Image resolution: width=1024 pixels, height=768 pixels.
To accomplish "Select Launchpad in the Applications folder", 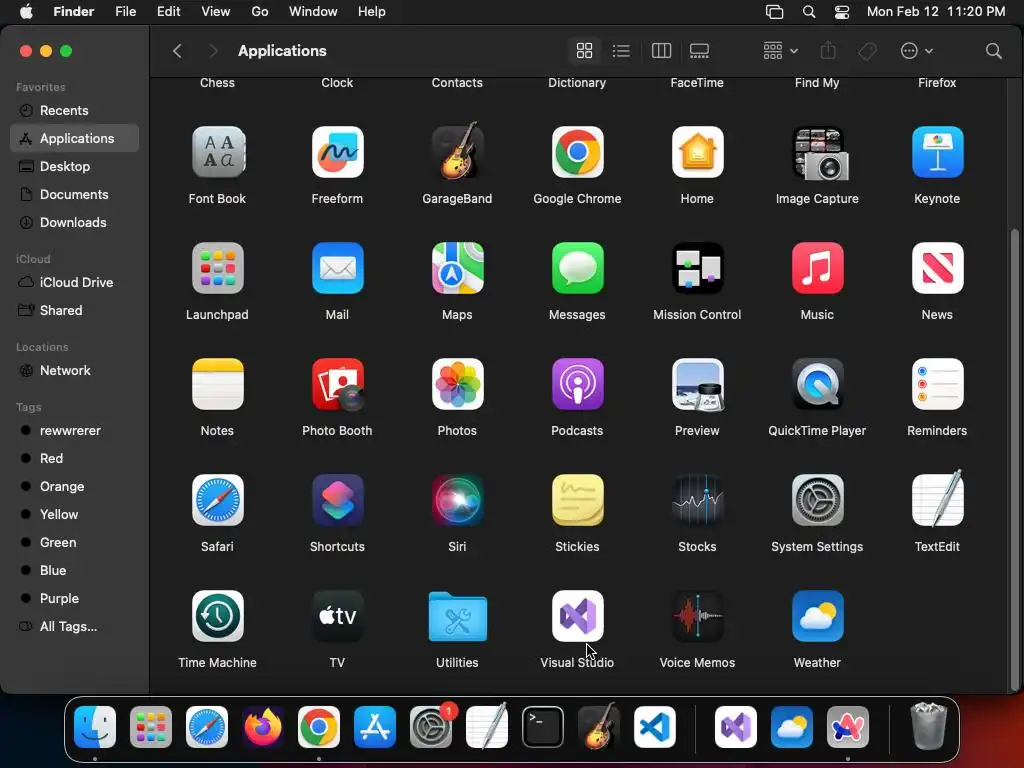I will point(218,268).
